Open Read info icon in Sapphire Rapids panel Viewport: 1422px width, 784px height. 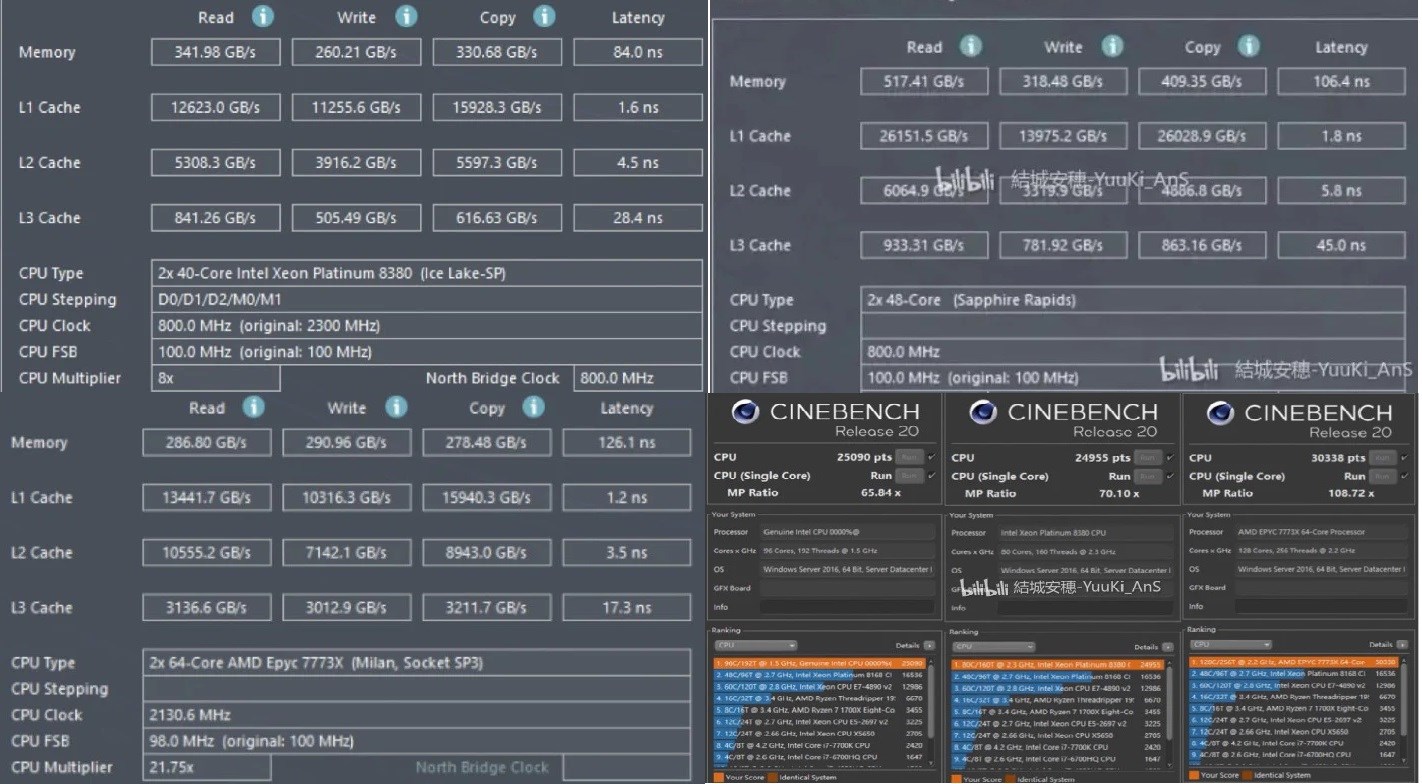tap(970, 46)
